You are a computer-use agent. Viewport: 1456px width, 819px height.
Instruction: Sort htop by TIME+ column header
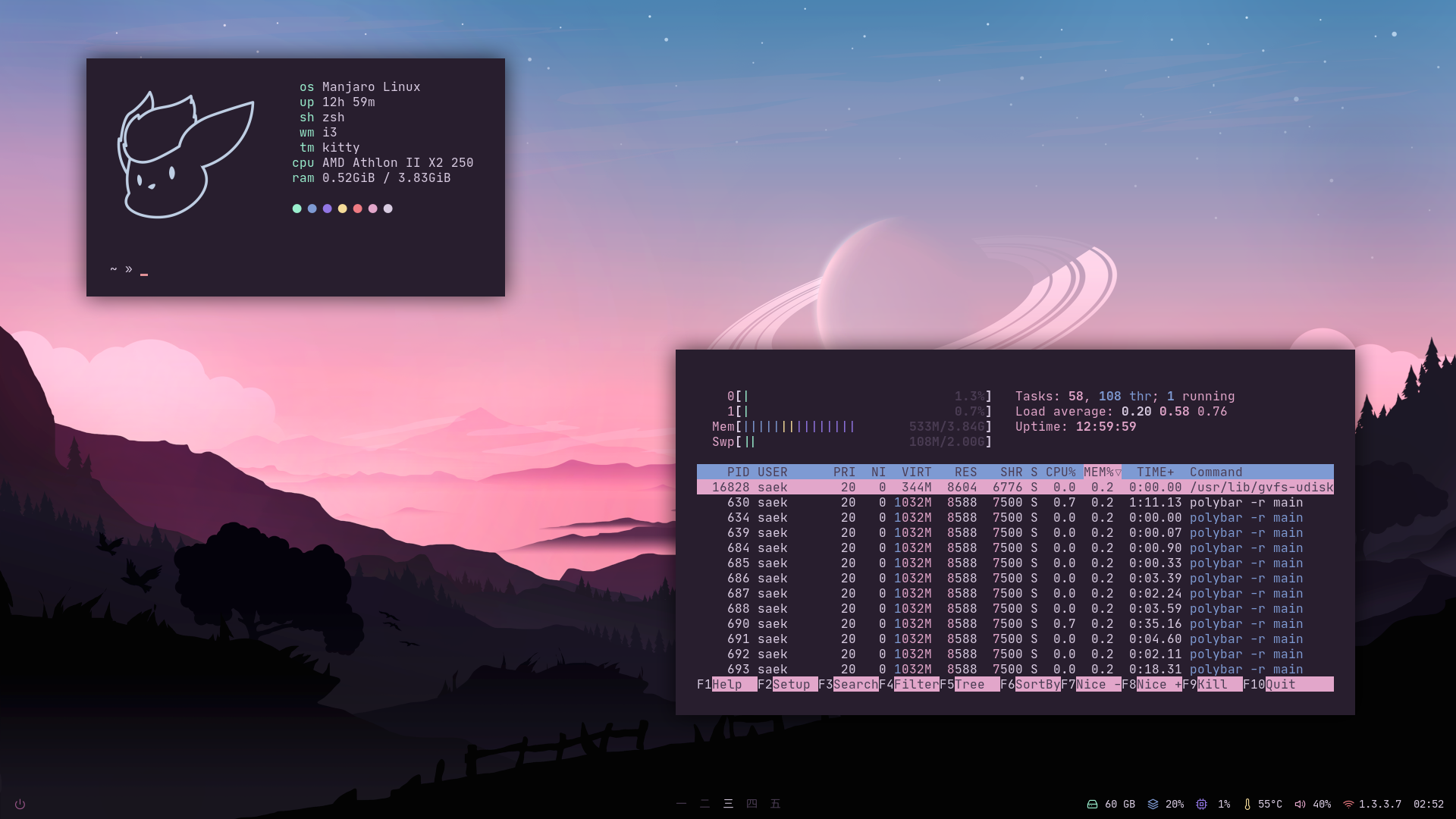pyautogui.click(x=1155, y=472)
